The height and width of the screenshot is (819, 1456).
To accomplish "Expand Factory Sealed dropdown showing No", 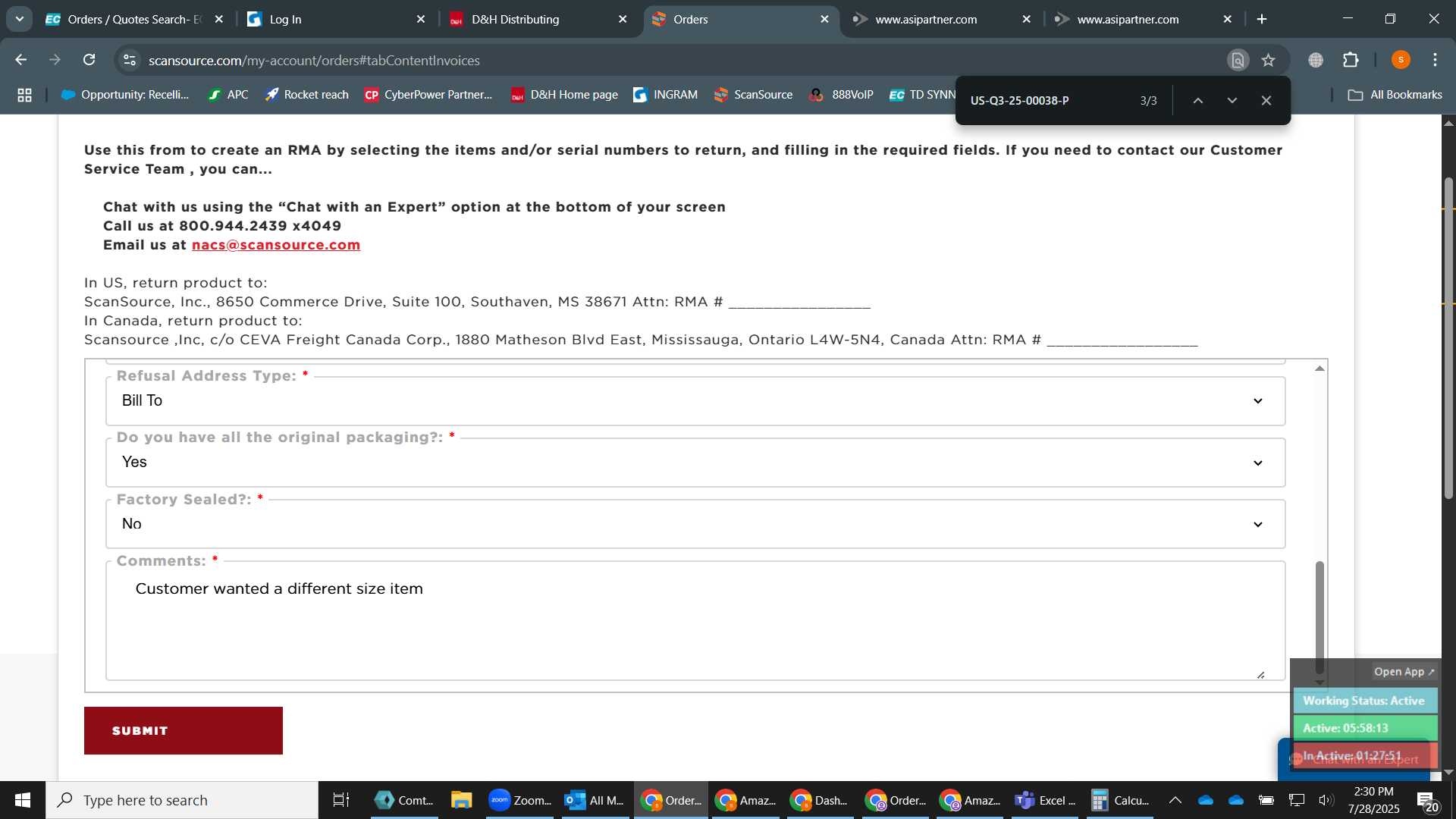I will [695, 524].
